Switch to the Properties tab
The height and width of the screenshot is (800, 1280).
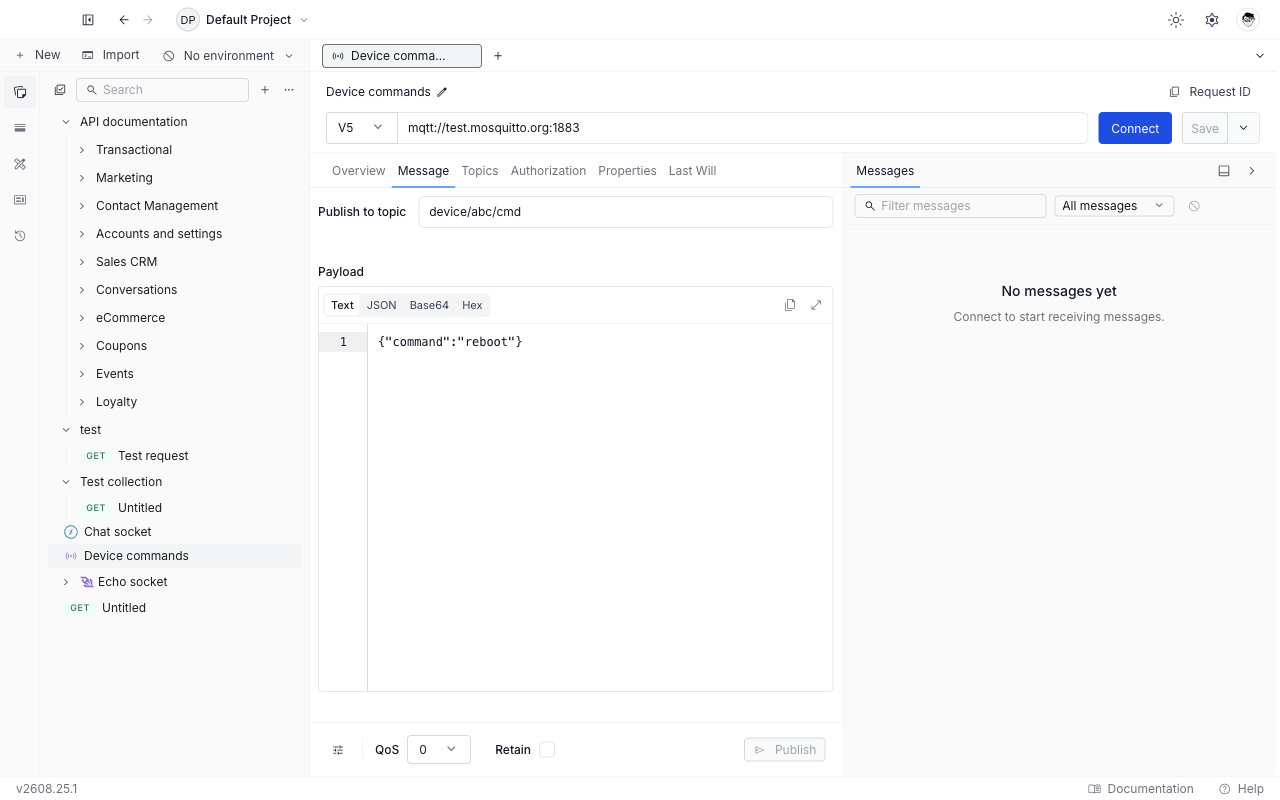point(627,171)
